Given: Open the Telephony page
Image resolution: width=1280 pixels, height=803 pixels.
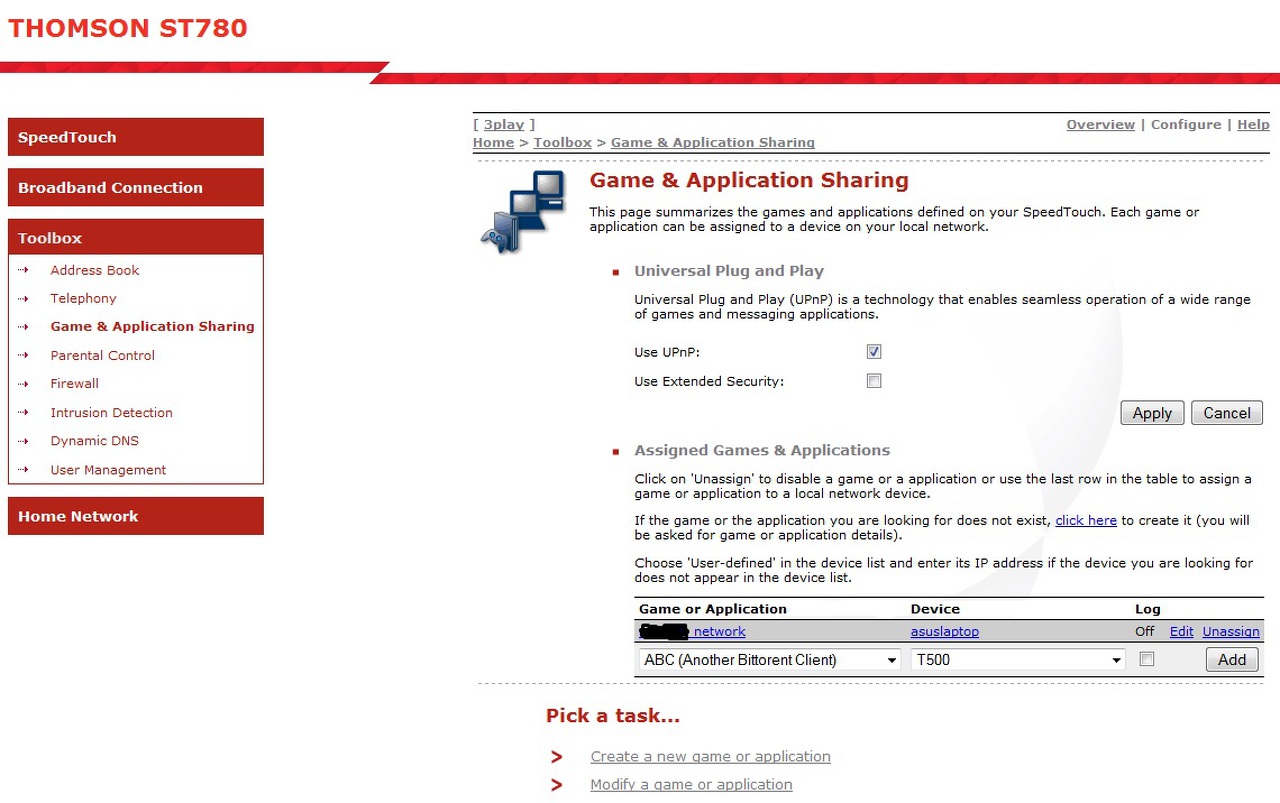Looking at the screenshot, I should point(83,298).
